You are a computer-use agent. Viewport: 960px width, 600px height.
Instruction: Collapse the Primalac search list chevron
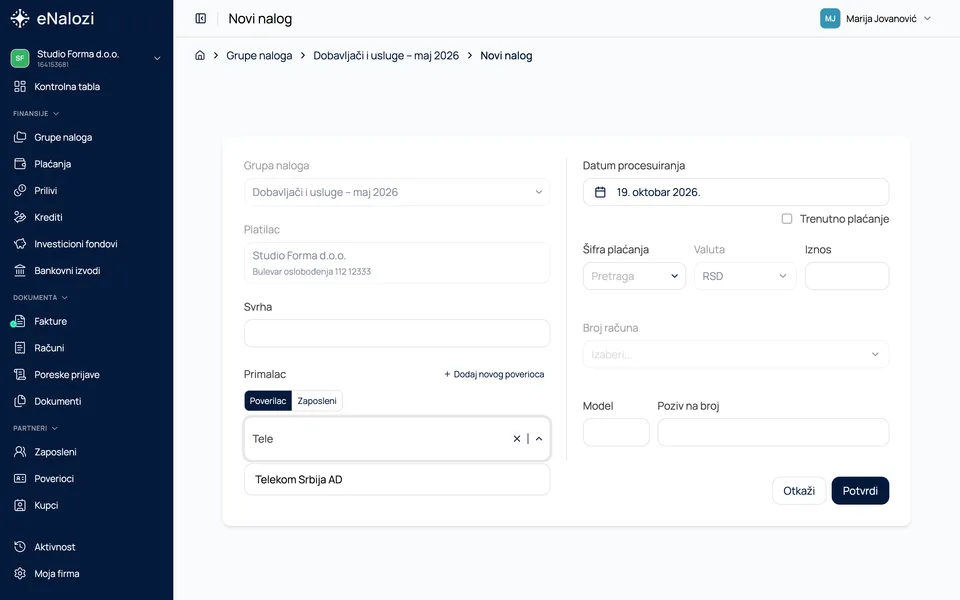click(539, 438)
